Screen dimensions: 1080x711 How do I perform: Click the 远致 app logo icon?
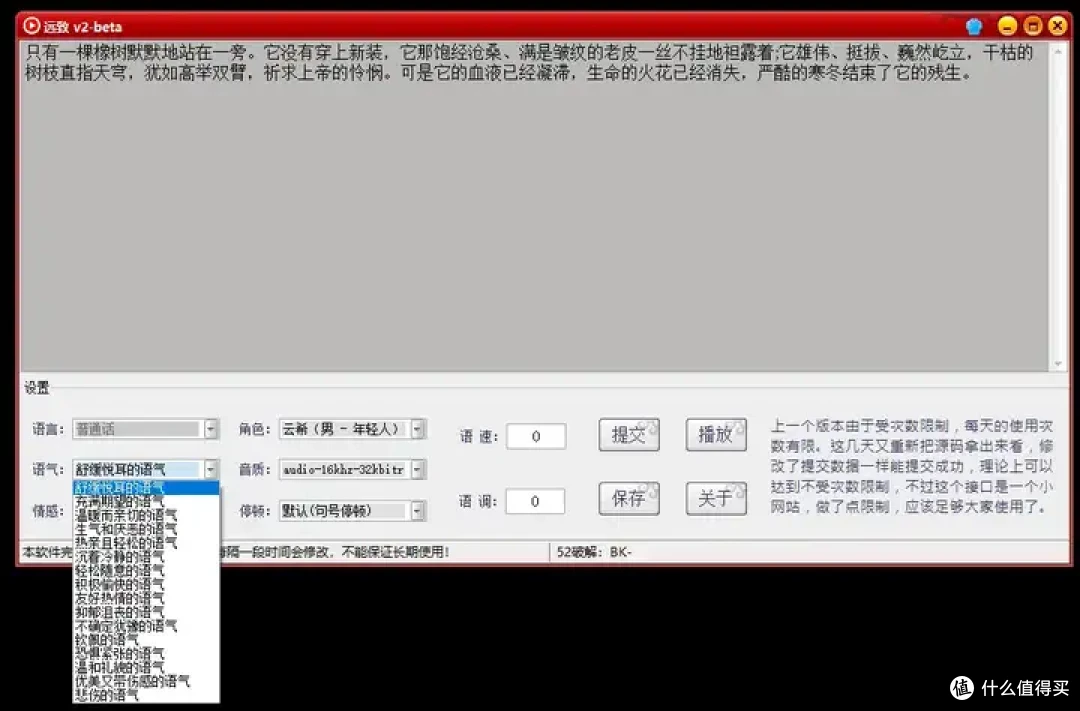(31, 25)
